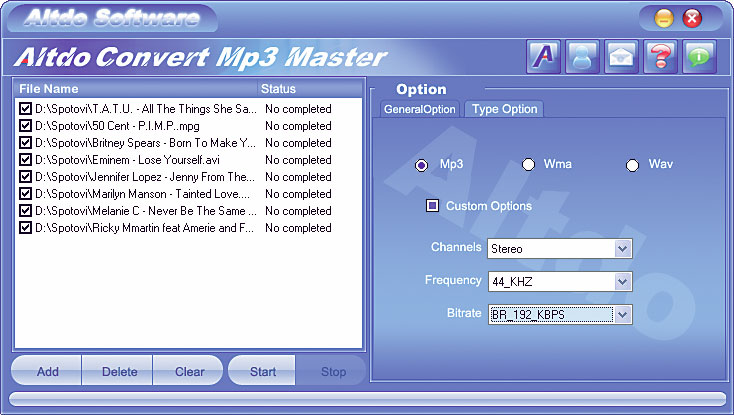Click the Clear button

coord(188,371)
